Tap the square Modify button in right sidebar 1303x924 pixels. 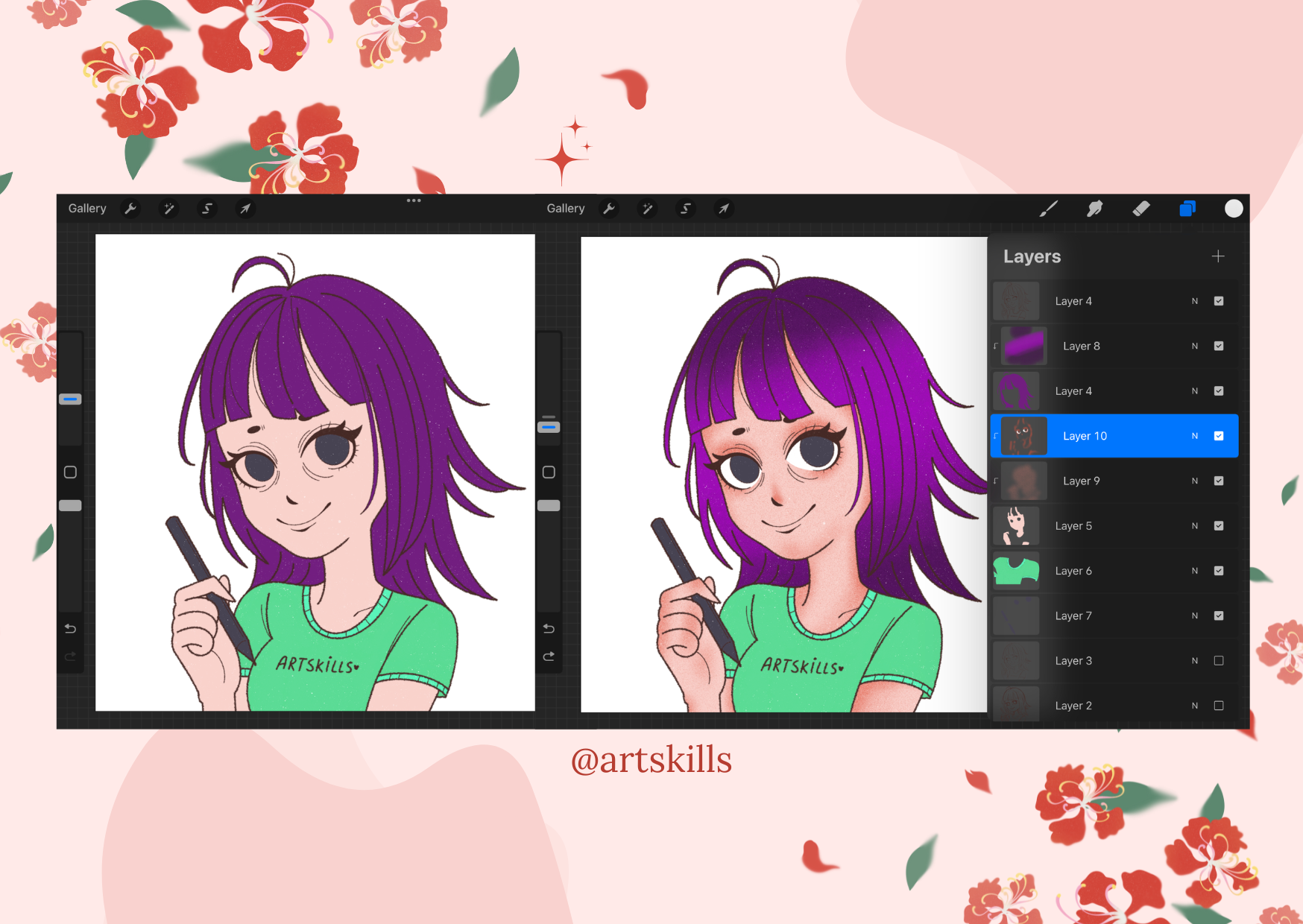point(549,472)
